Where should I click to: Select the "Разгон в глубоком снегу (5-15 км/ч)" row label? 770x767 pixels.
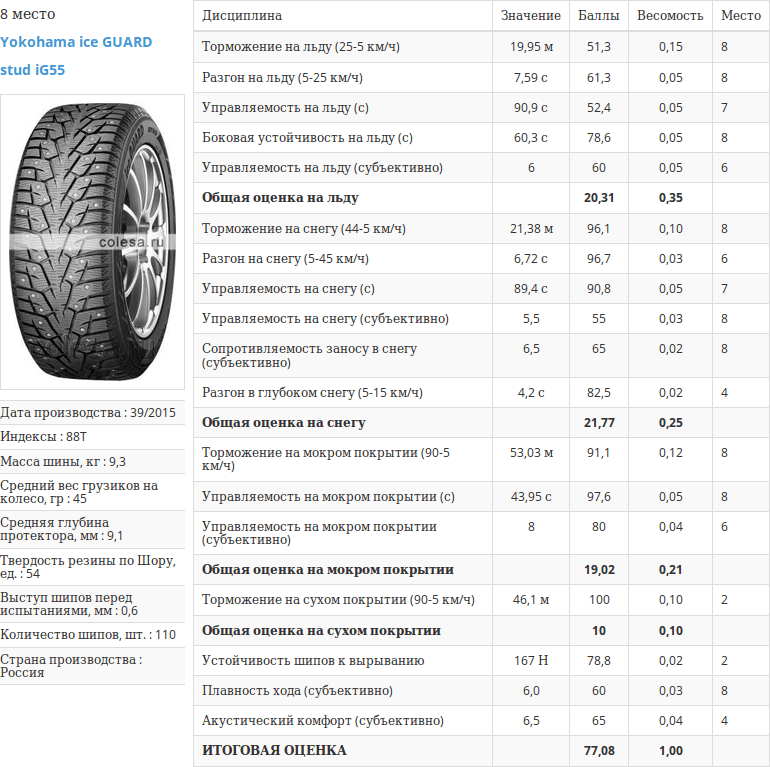coord(312,393)
